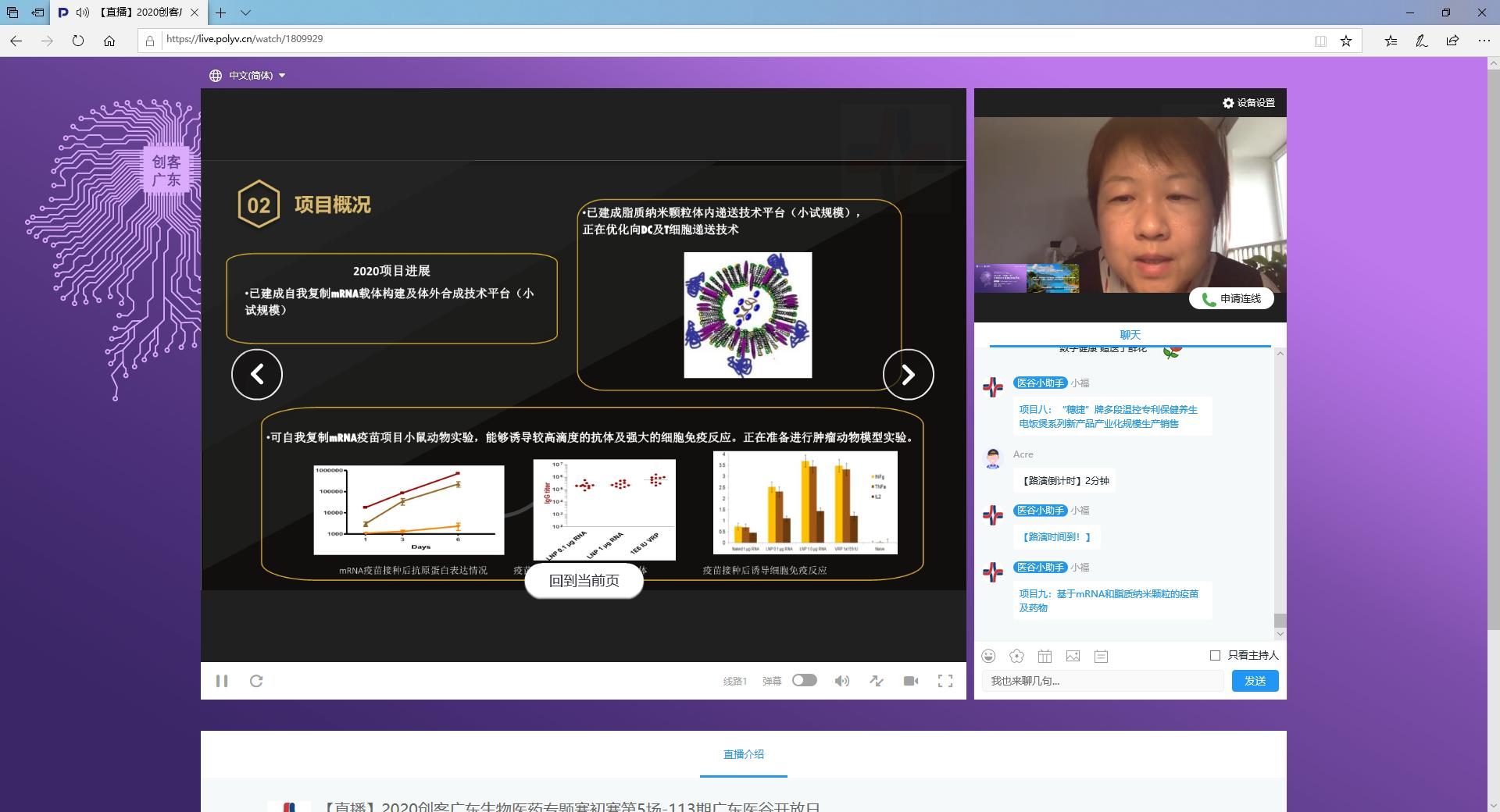Open the browser tab list chevron
Image resolution: width=1500 pixels, height=812 pixels.
click(x=245, y=12)
